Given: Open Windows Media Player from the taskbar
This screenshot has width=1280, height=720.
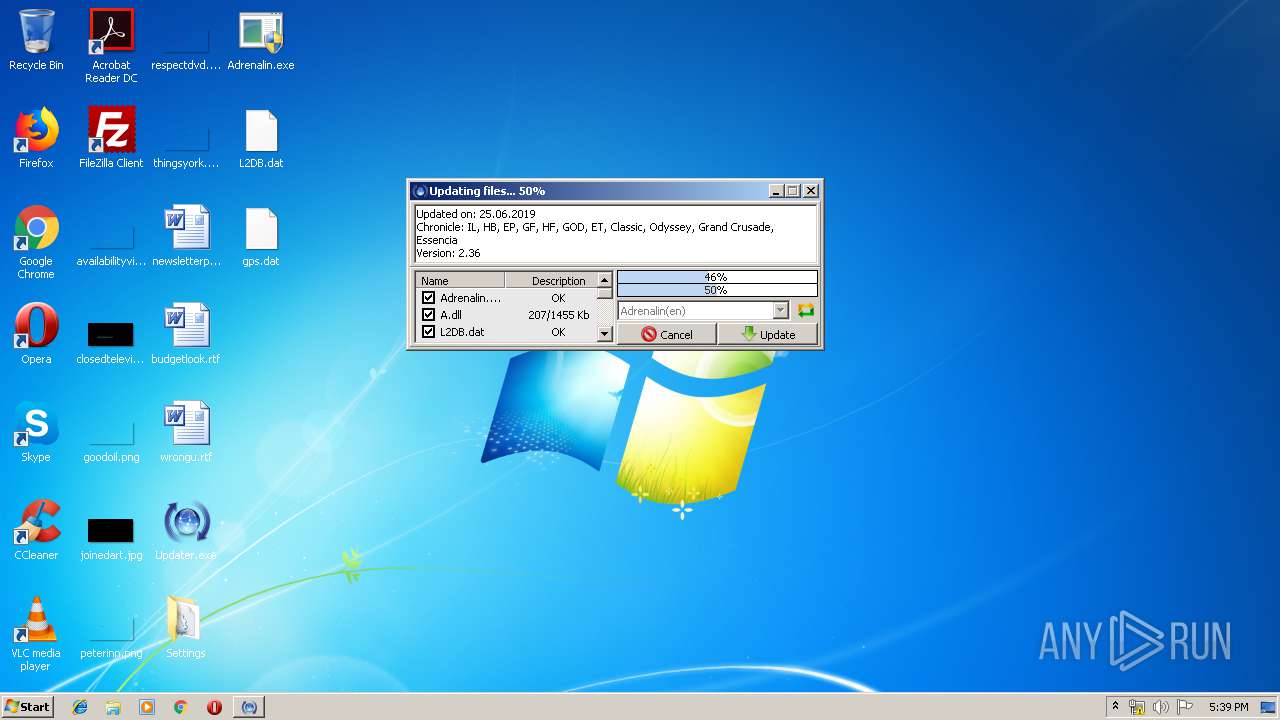Looking at the screenshot, I should tap(147, 707).
